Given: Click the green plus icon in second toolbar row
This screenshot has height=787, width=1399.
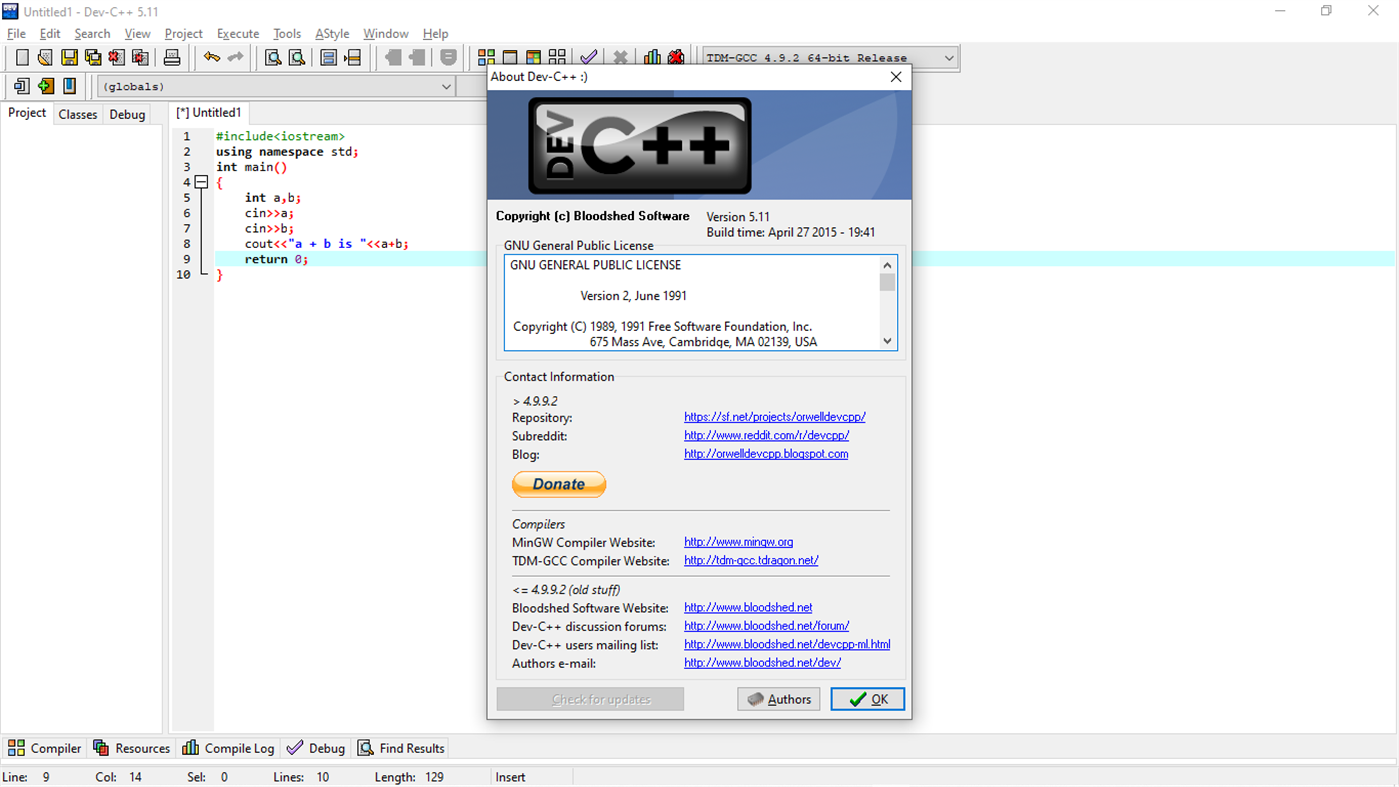Looking at the screenshot, I should tap(45, 87).
